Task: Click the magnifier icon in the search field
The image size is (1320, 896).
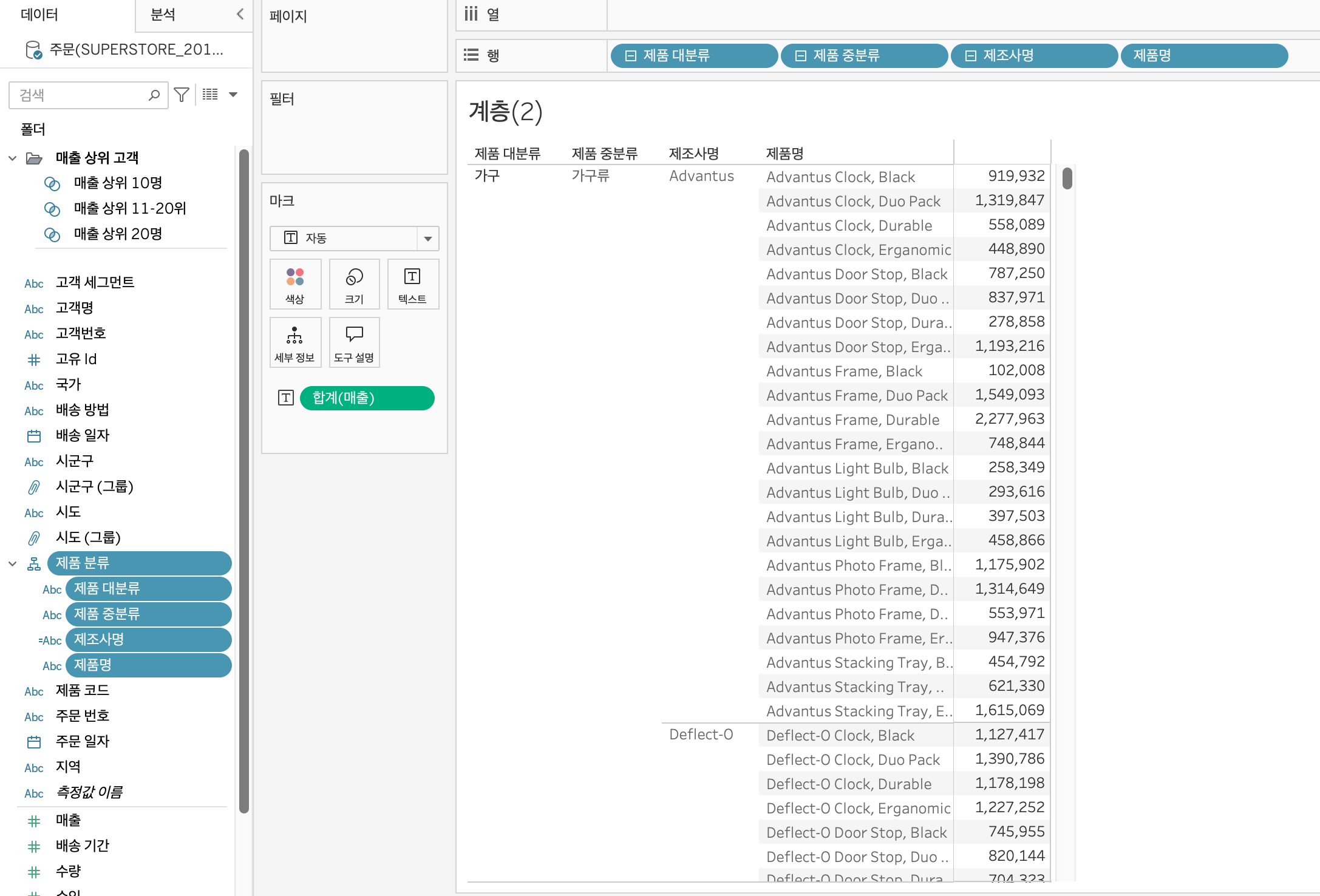Action: [154, 95]
